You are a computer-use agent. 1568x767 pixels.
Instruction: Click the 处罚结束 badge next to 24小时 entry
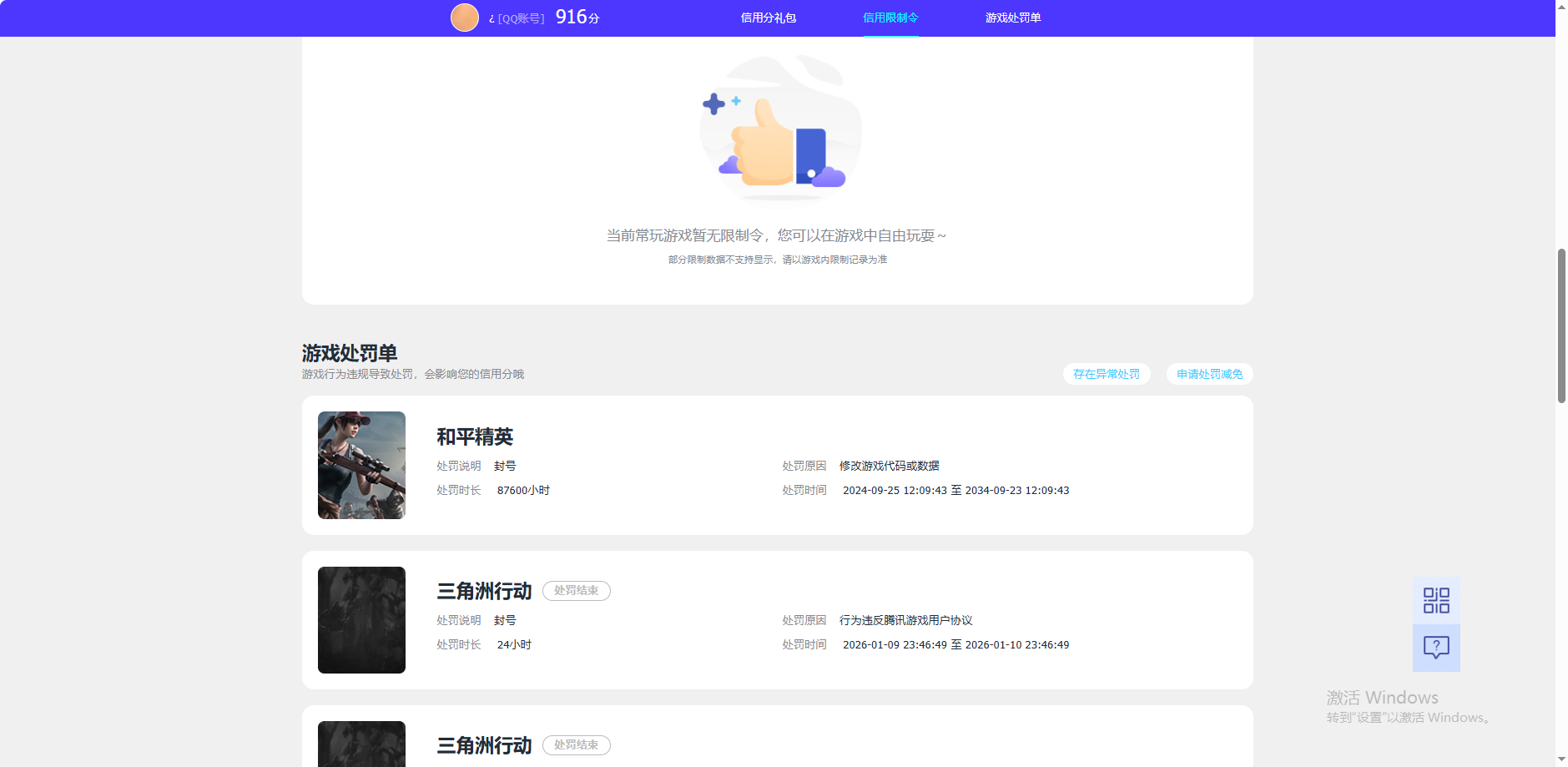point(577,591)
